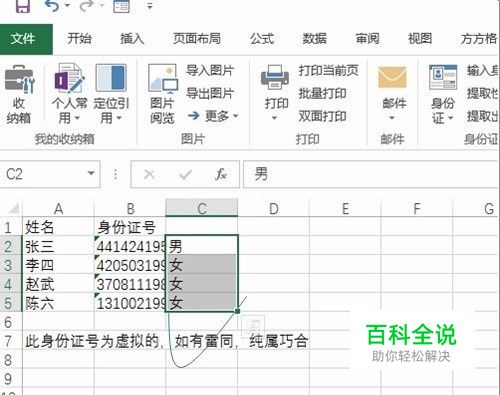Click the 定位引用 icon
The width and height of the screenshot is (500, 395).
(x=111, y=78)
